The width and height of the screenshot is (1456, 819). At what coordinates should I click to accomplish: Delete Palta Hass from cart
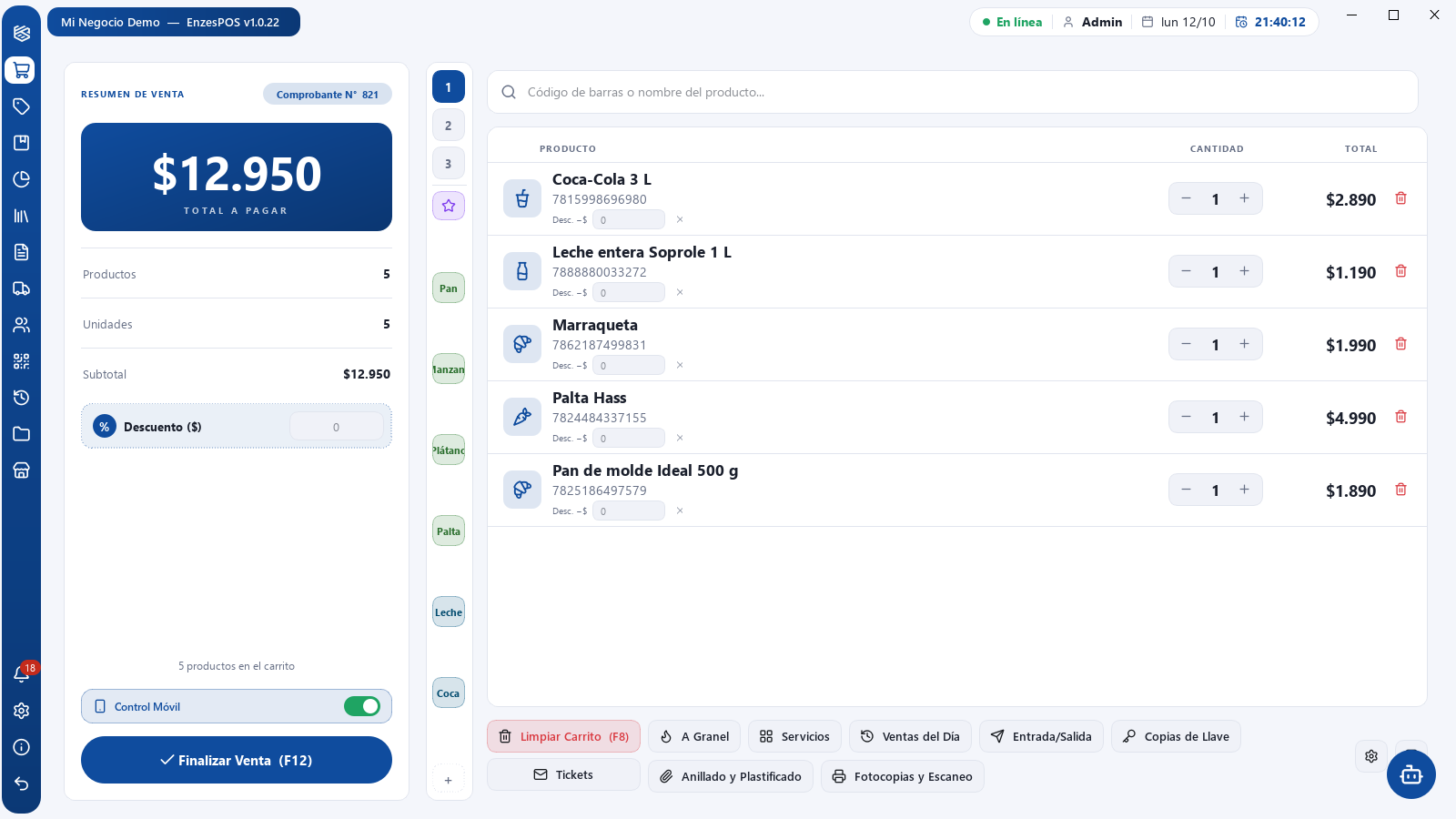click(x=1400, y=417)
